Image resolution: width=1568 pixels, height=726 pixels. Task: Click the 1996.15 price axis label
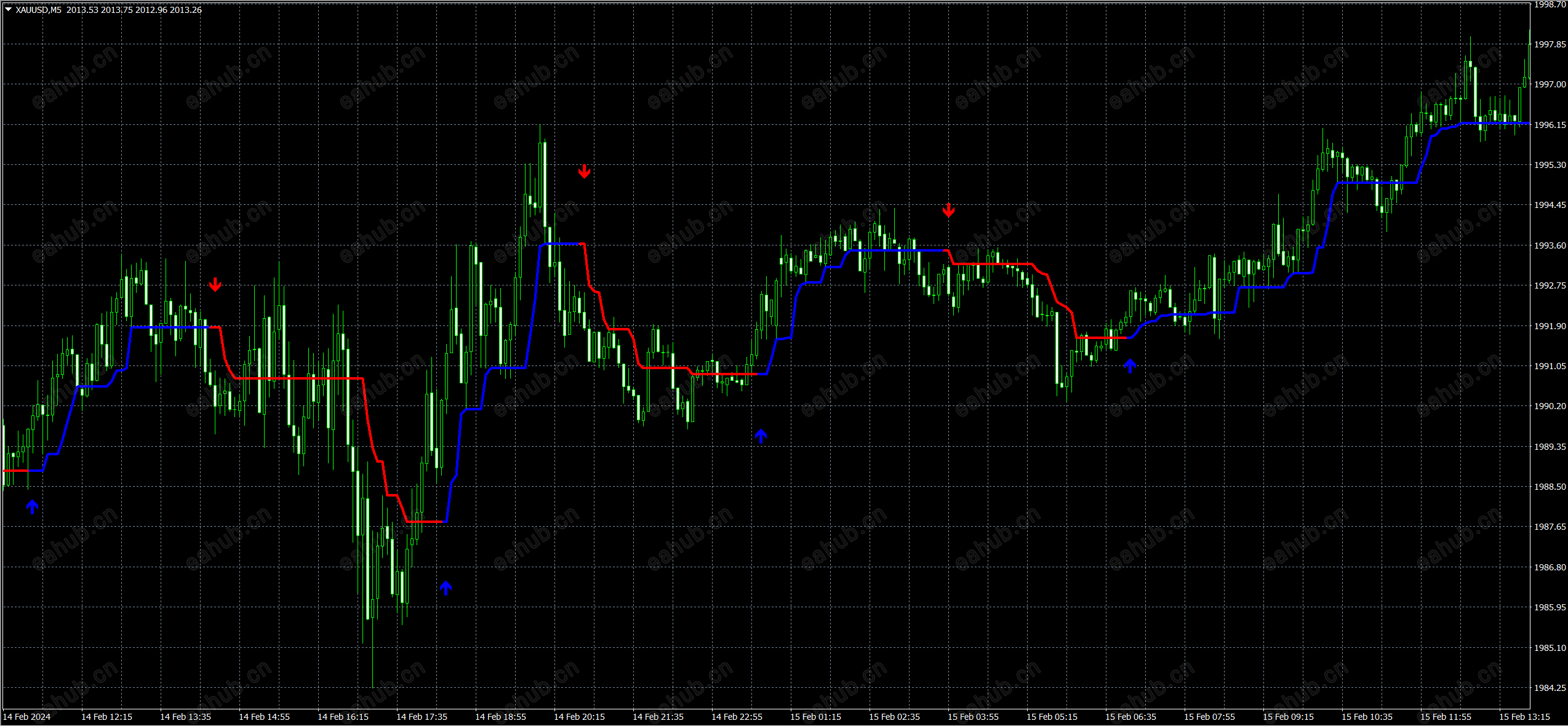click(1550, 125)
